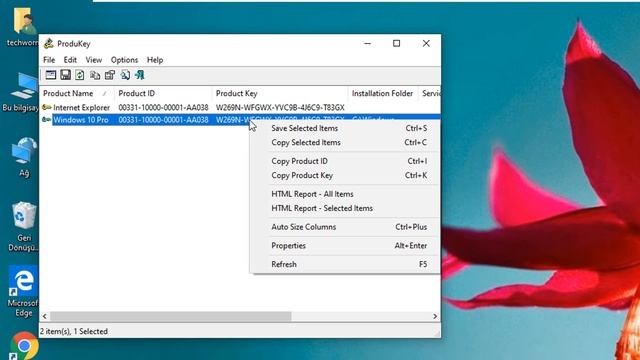The width and height of the screenshot is (640, 360).
Task: Select the Geri Dönüşüm recycle bin icon
Action: point(24,227)
